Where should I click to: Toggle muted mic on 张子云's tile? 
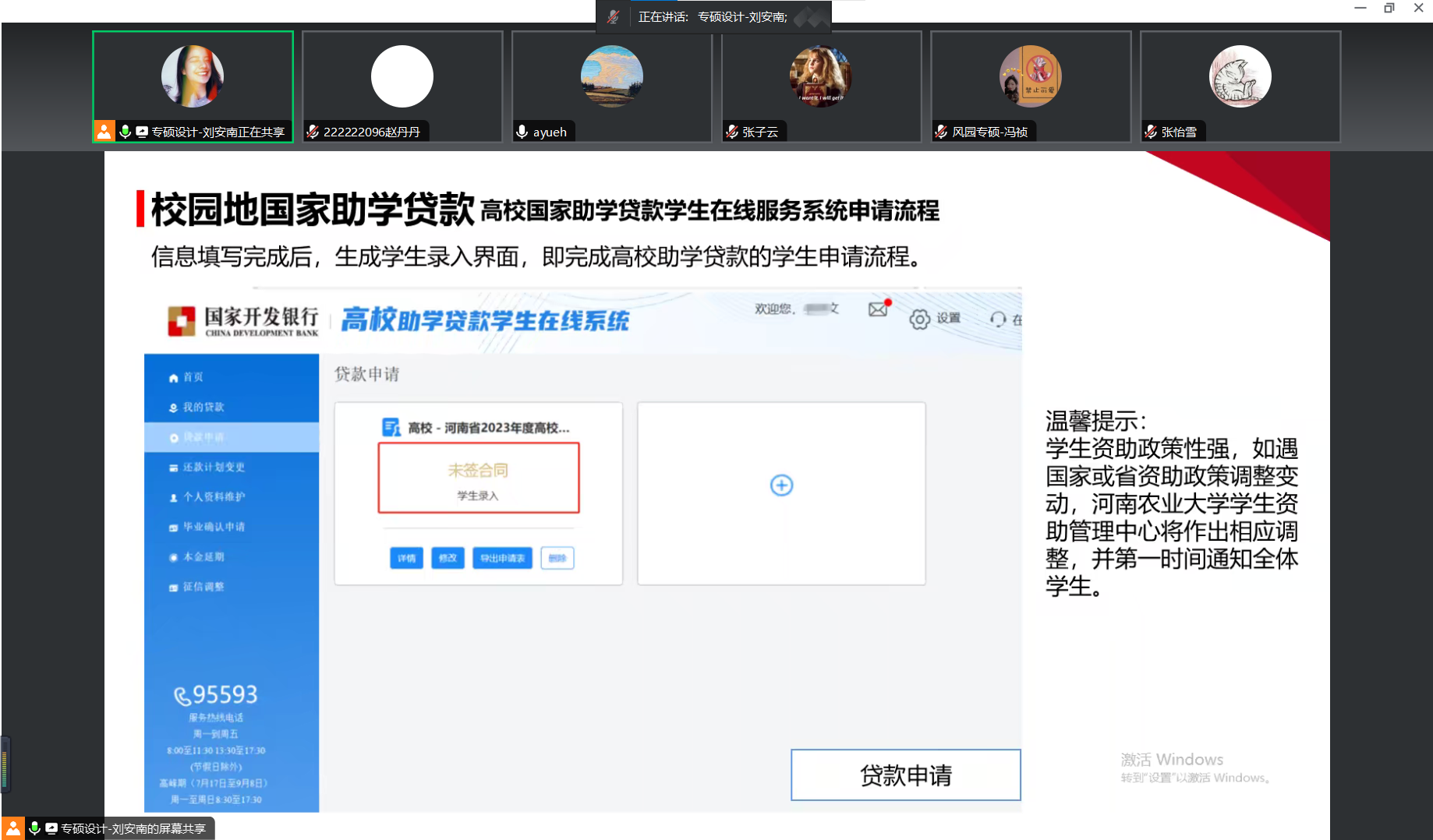point(731,132)
